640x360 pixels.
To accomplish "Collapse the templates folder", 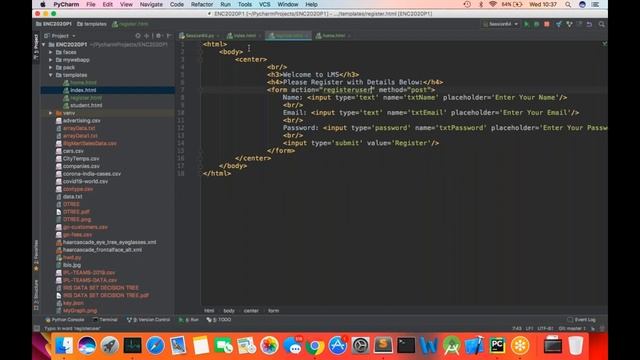I will [51, 75].
